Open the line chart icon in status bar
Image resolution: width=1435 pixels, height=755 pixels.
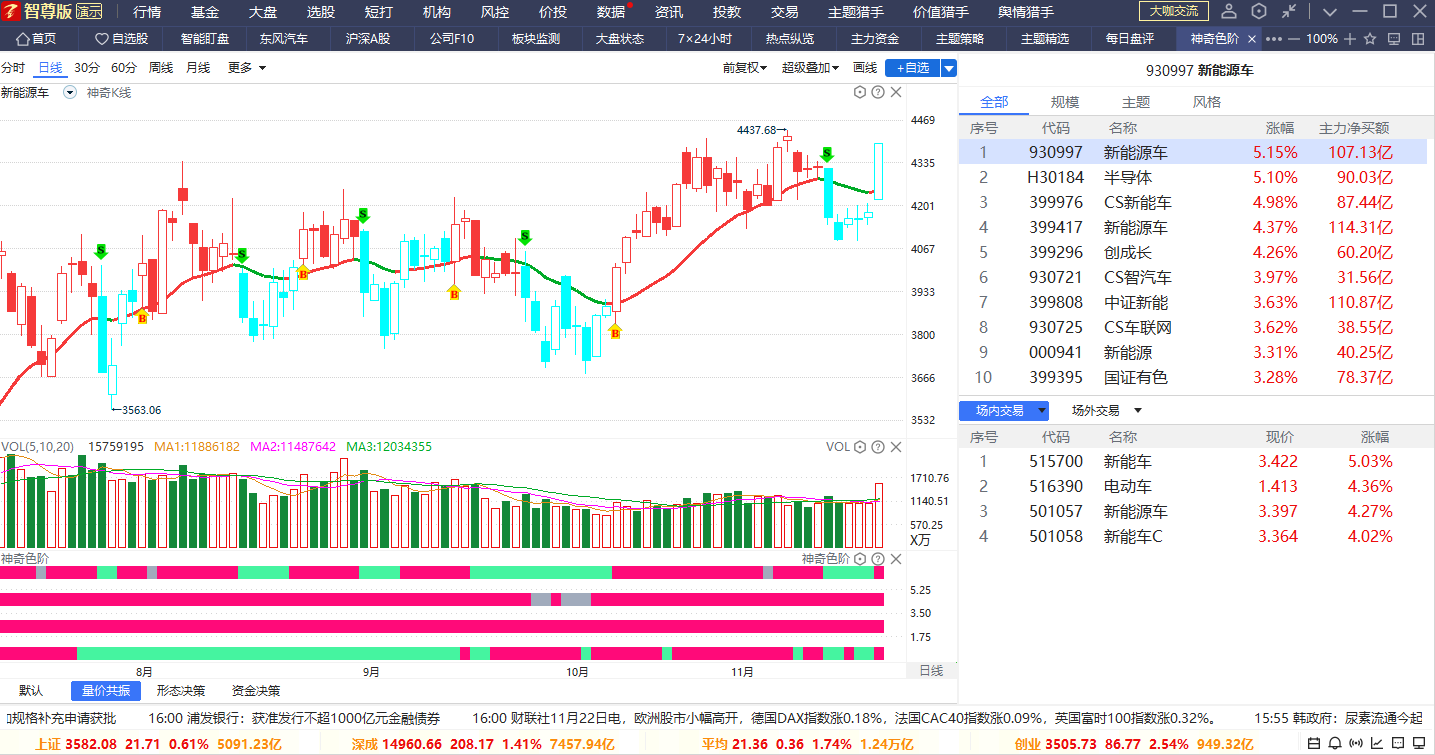tap(1377, 743)
